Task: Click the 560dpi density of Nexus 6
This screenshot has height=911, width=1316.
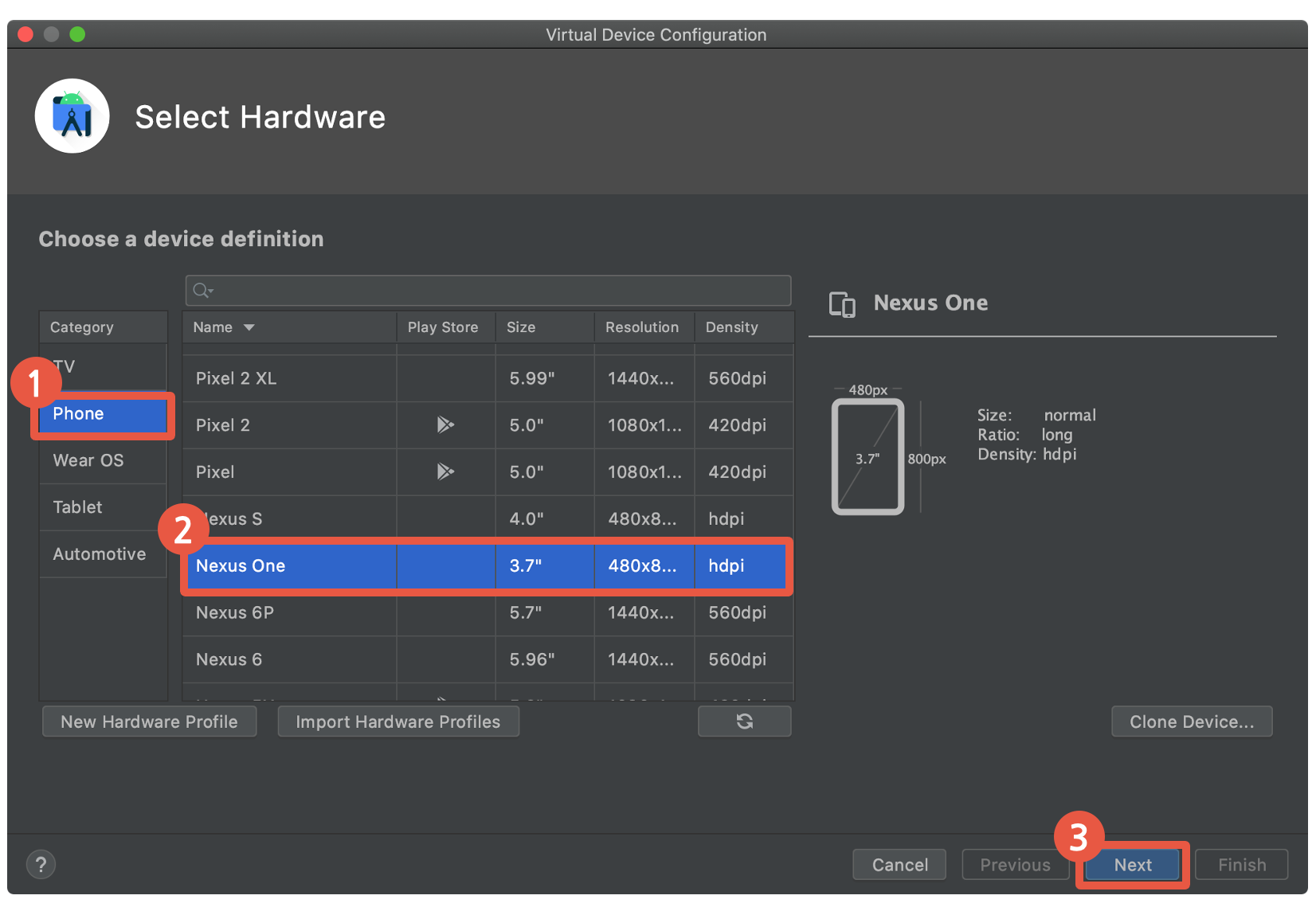Action: (x=738, y=660)
